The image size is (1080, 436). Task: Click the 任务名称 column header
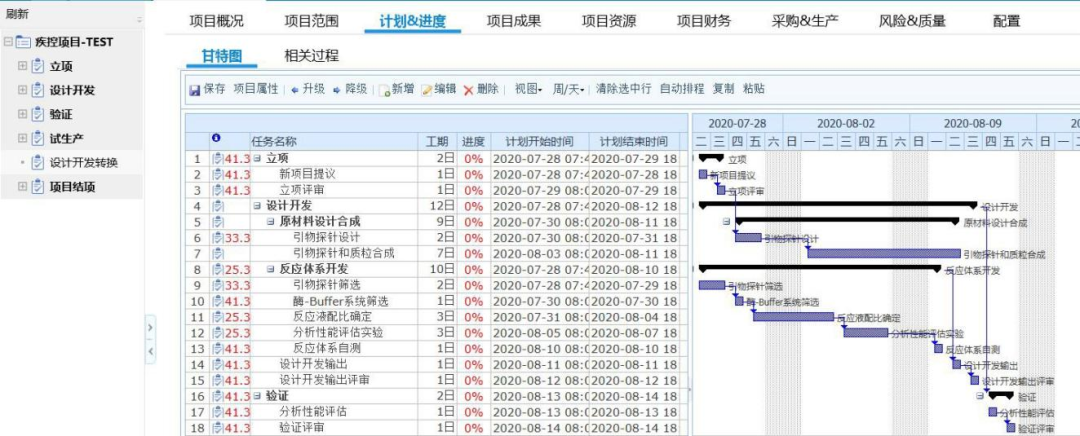pos(273,142)
